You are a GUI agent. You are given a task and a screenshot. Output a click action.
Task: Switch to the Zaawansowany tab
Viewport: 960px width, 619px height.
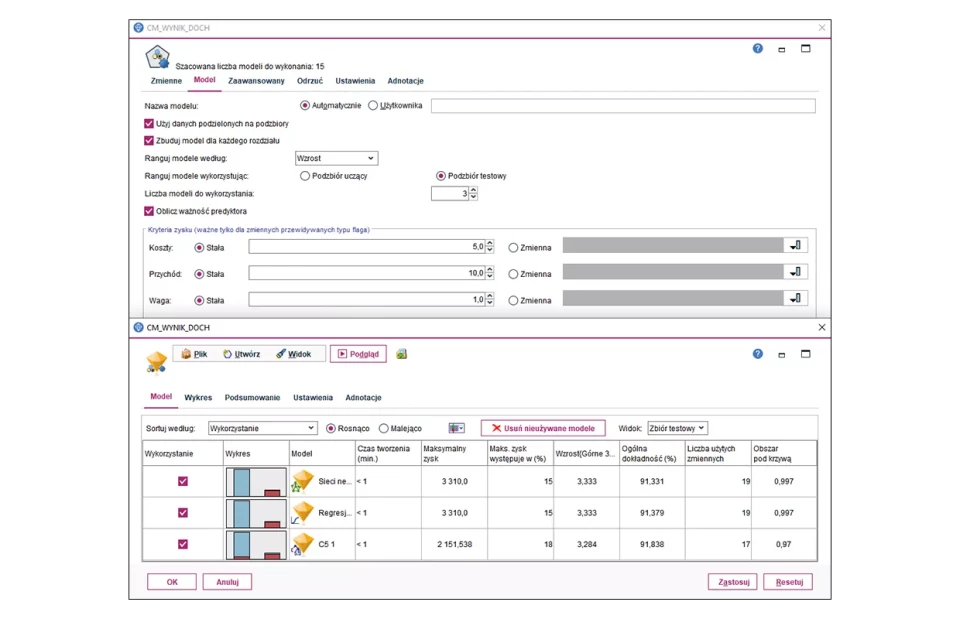pos(256,81)
